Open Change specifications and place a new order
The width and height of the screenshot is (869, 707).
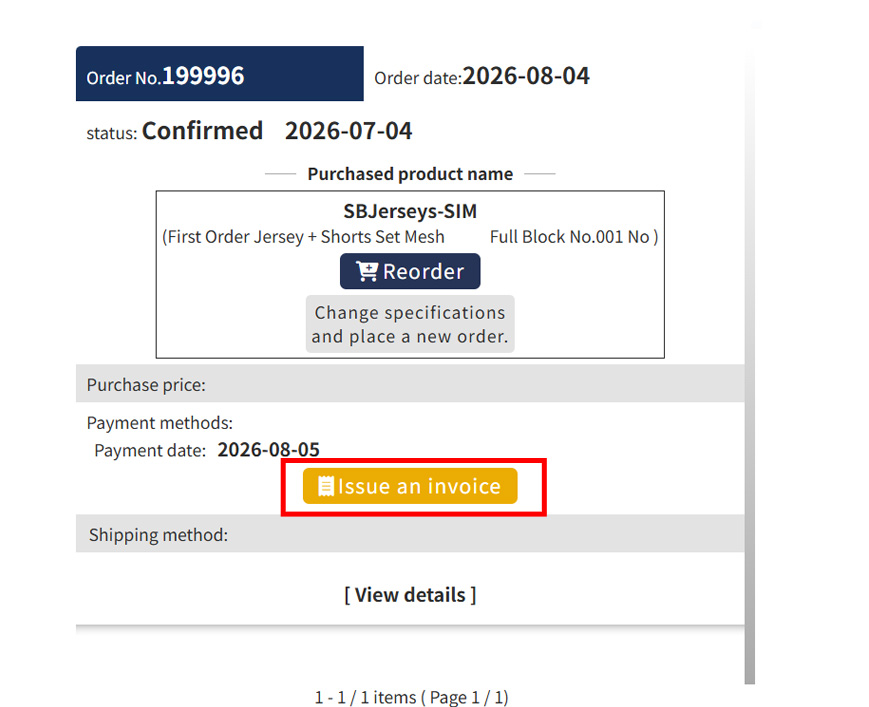pos(410,324)
